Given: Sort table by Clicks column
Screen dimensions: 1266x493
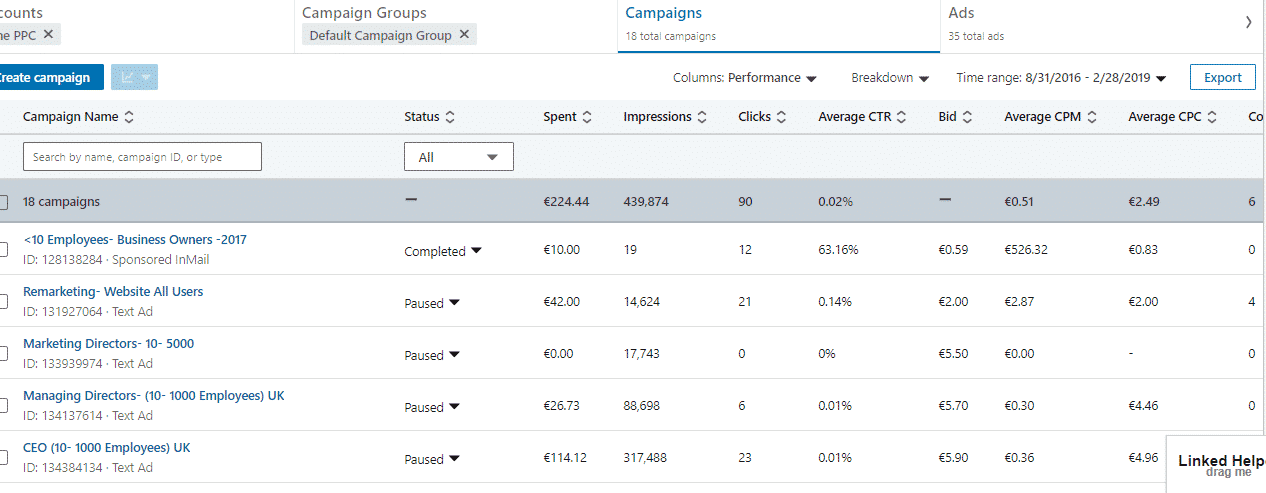Looking at the screenshot, I should [x=782, y=117].
